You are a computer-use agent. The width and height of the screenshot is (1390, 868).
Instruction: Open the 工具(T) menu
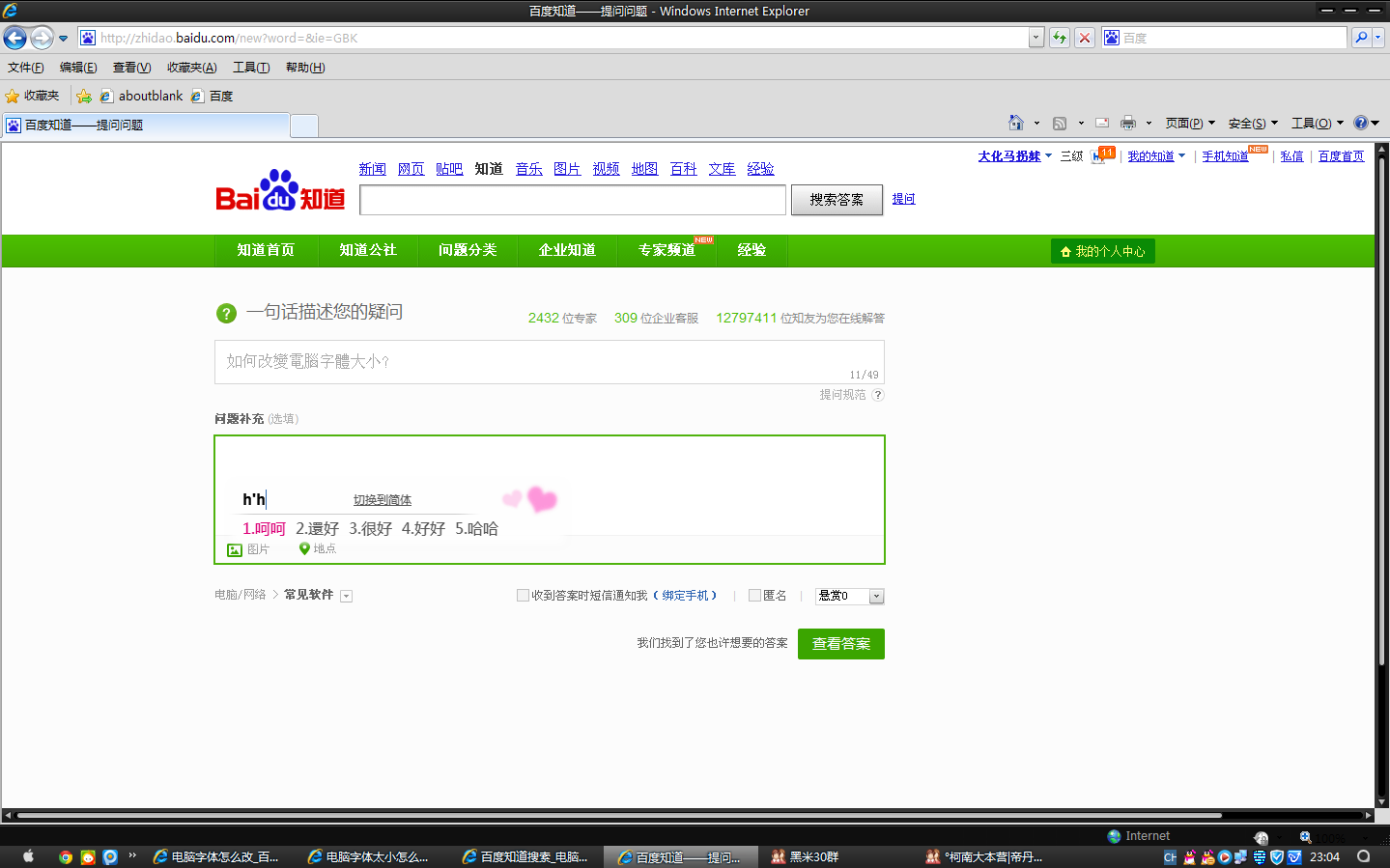click(x=251, y=67)
